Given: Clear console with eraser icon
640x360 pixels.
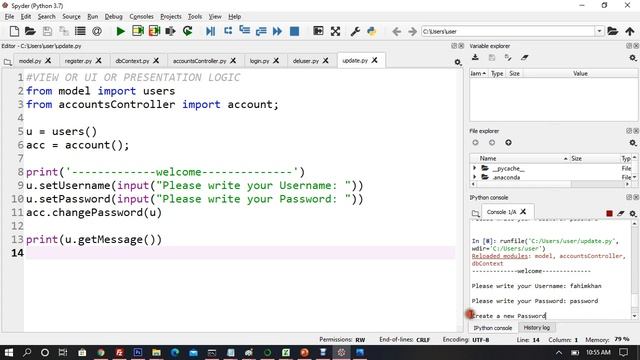Looking at the screenshot, I should tap(621, 213).
